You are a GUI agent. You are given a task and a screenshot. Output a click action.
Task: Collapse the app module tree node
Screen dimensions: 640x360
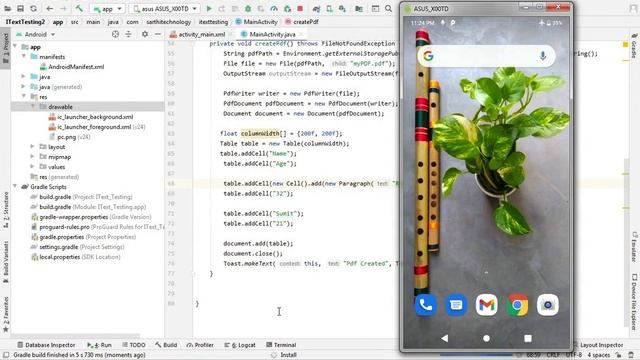pyautogui.click(x=16, y=47)
